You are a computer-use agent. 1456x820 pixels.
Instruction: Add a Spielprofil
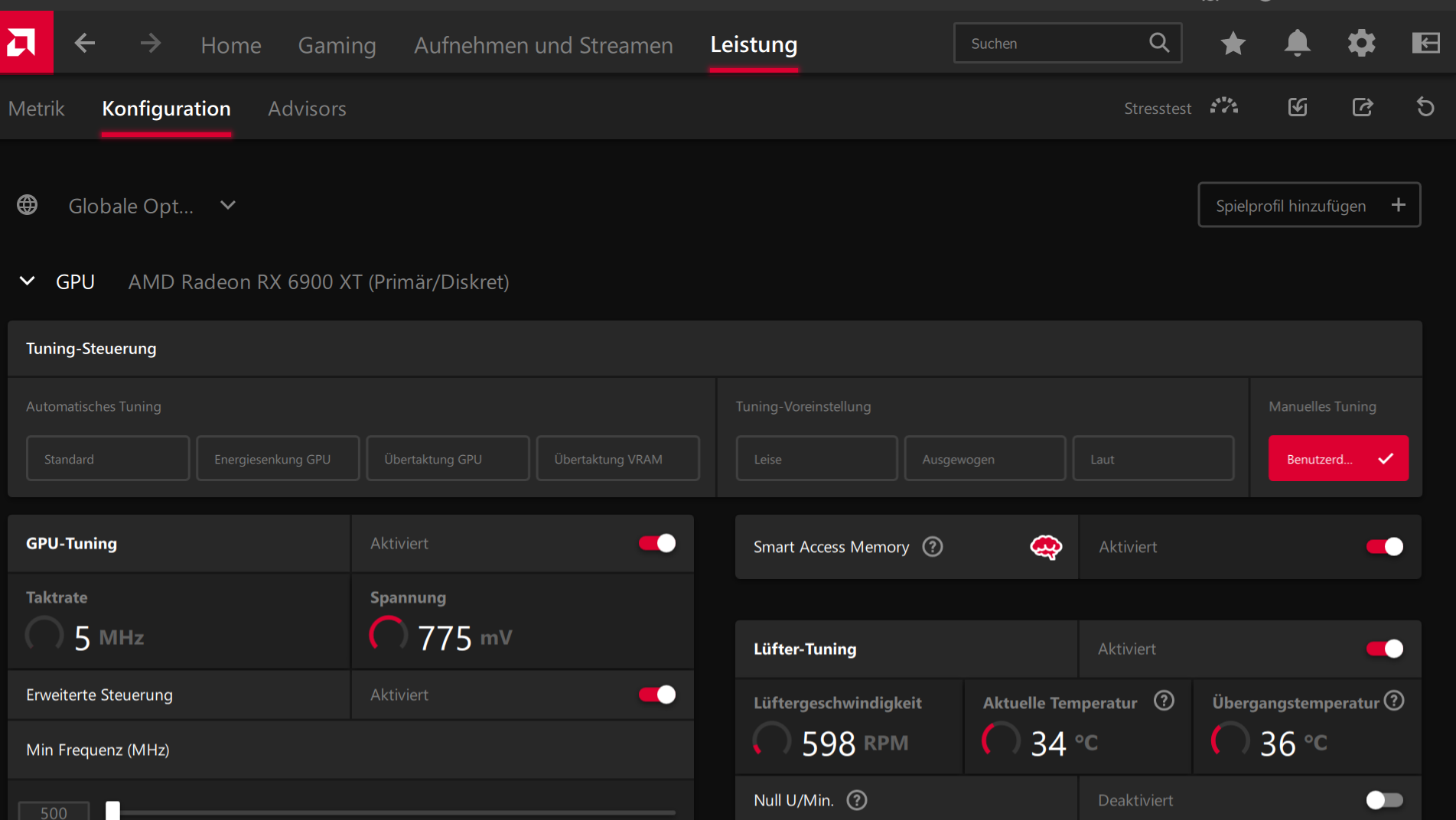click(x=1309, y=204)
